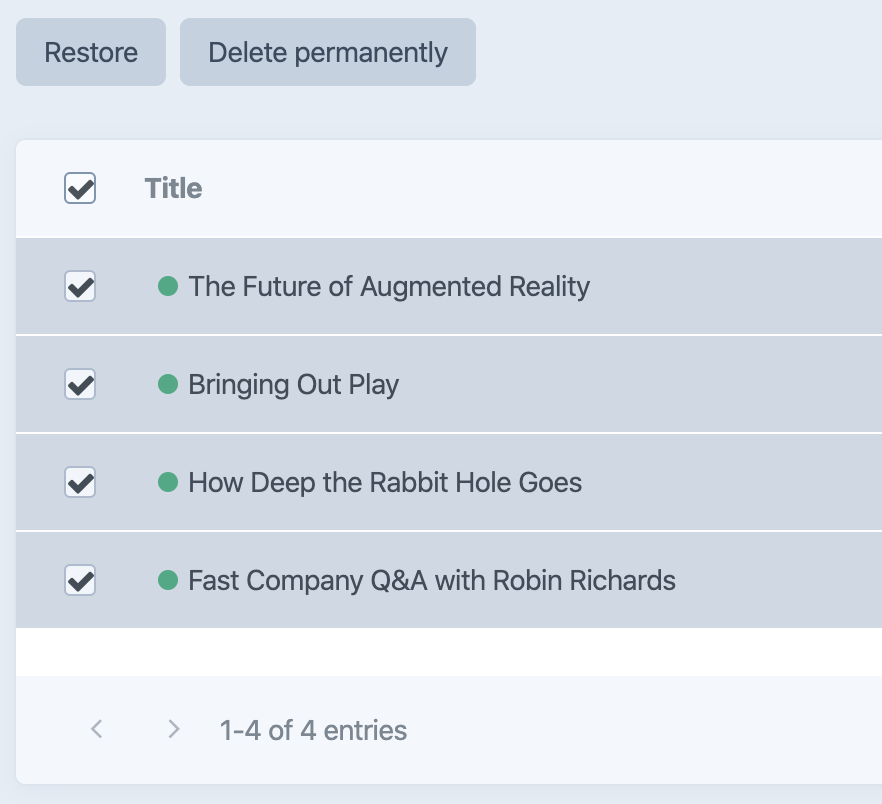Viewport: 882px width, 804px height.
Task: Click the 1-4 of 4 entries text
Action: pyautogui.click(x=313, y=730)
